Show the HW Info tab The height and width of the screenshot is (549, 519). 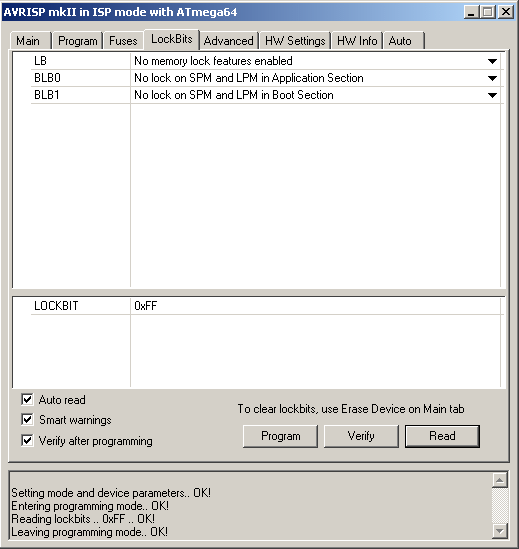(x=357, y=41)
